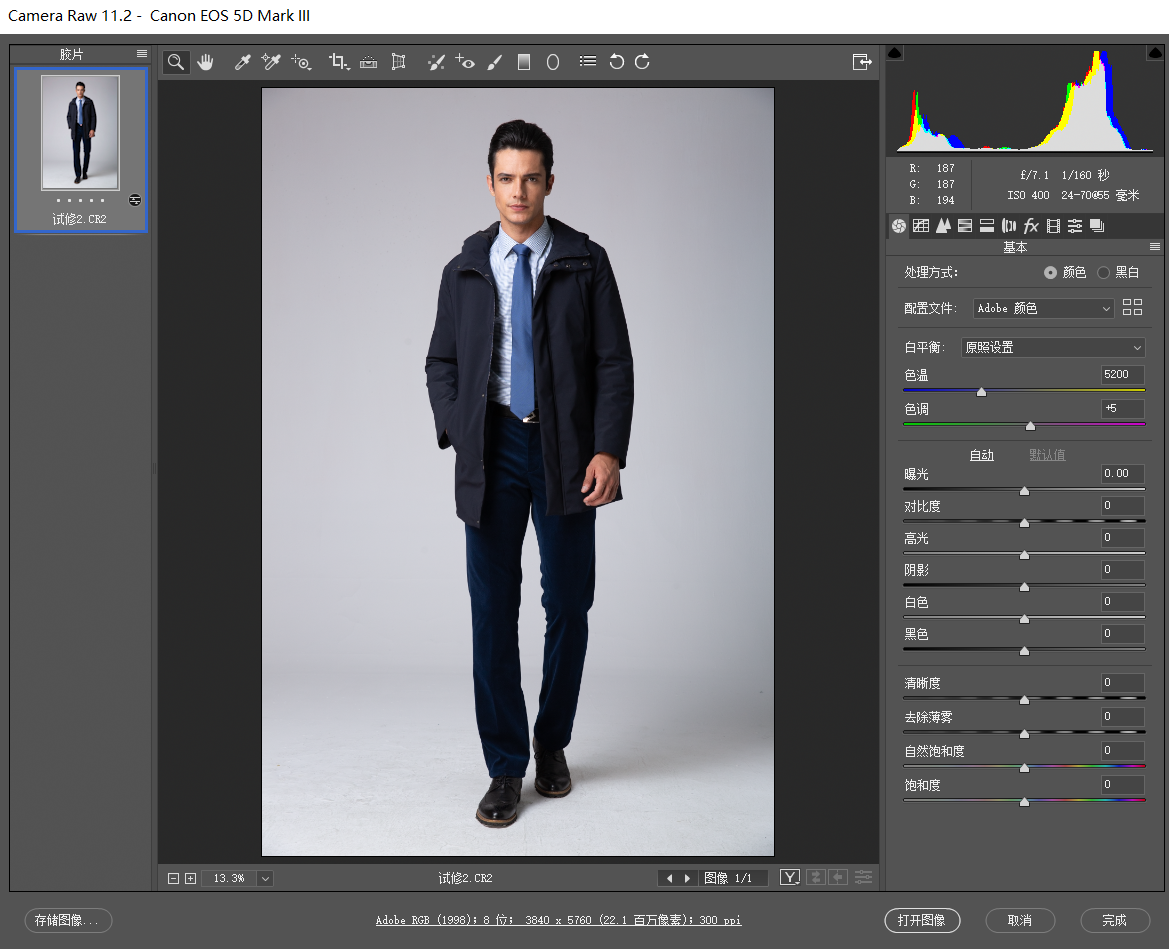
Task: Select the 试修2.CR2 filmstrip thumbnail
Action: pyautogui.click(x=81, y=150)
